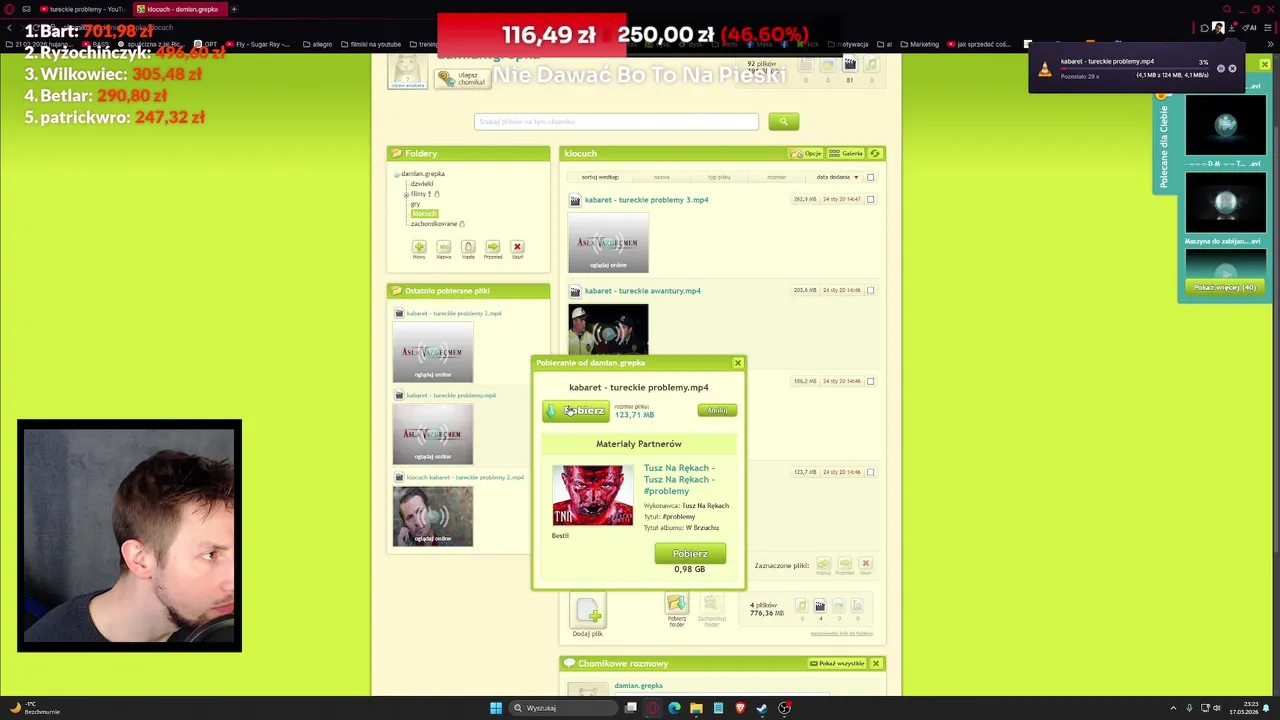Expand the filmy folder node
Screen dimensions: 1280x720
coord(406,194)
